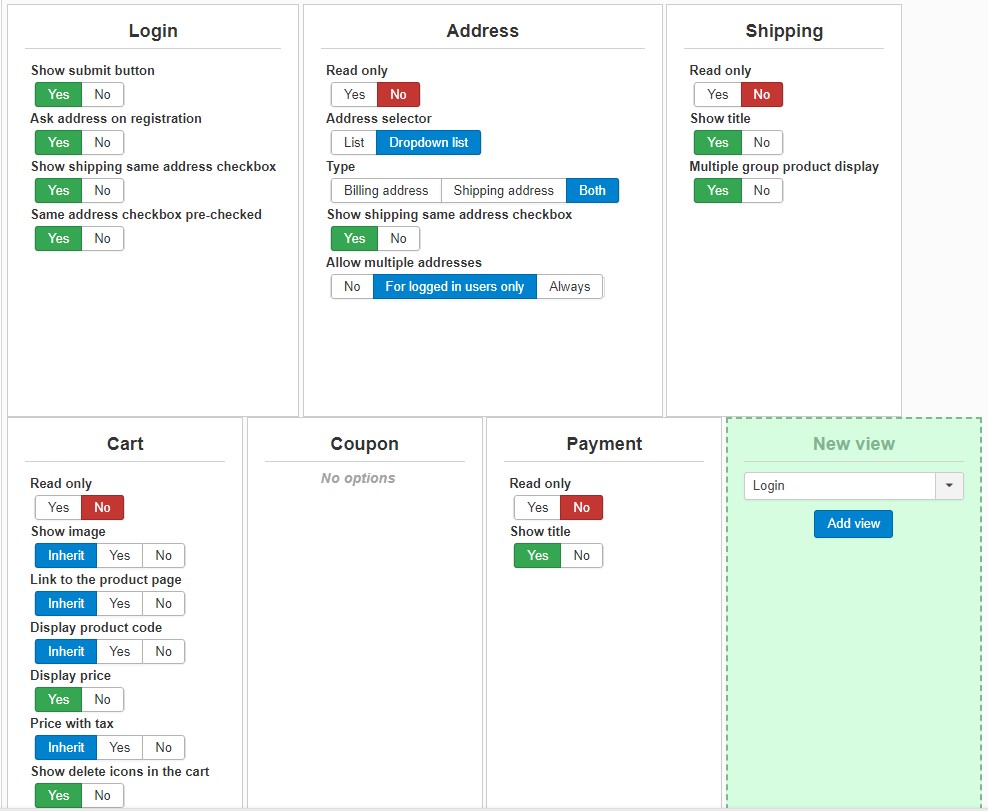The image size is (988, 811).
Task: Open the New view dropdown arrow
Action: tap(949, 486)
